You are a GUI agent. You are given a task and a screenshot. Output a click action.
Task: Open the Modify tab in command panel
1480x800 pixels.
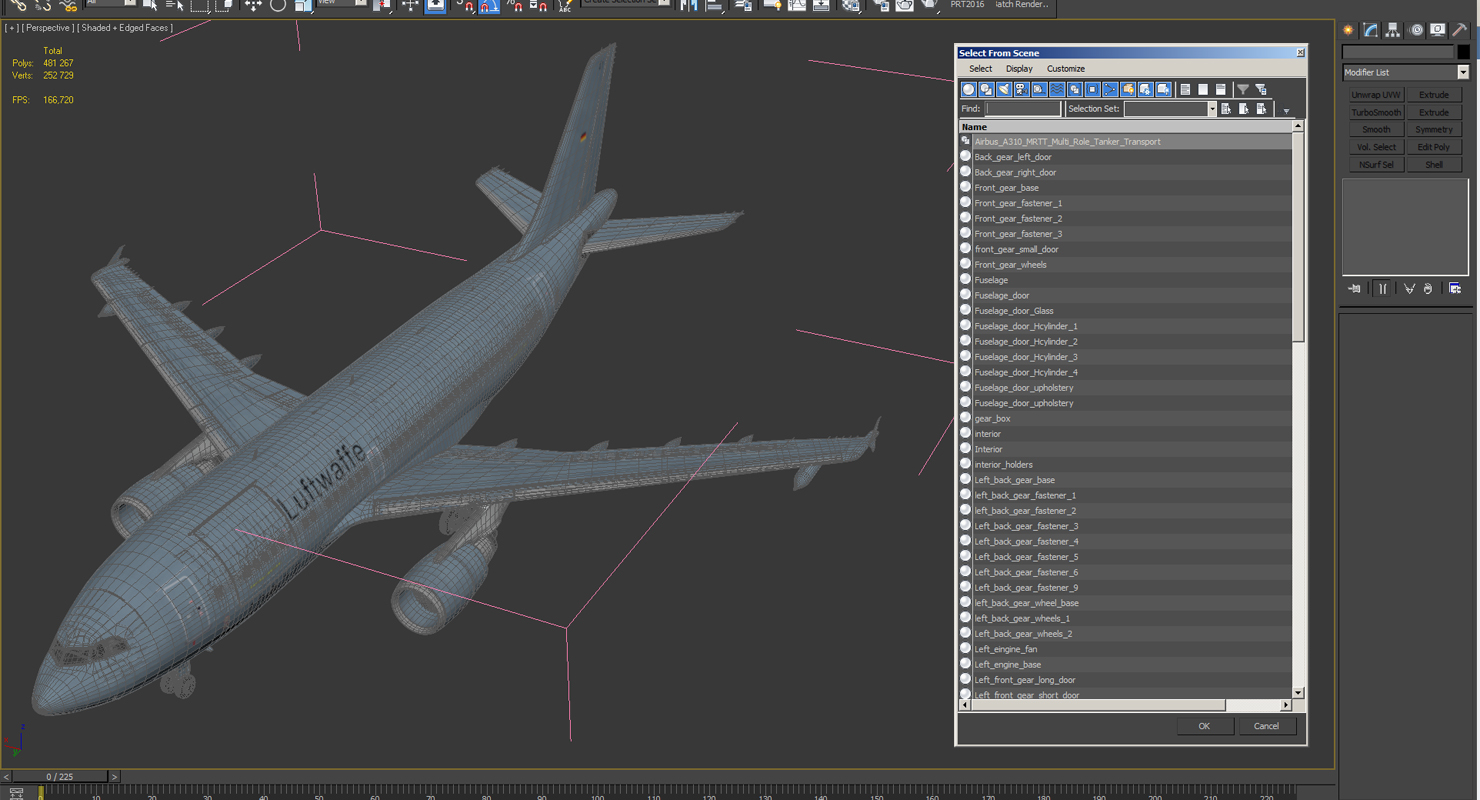click(x=1371, y=30)
